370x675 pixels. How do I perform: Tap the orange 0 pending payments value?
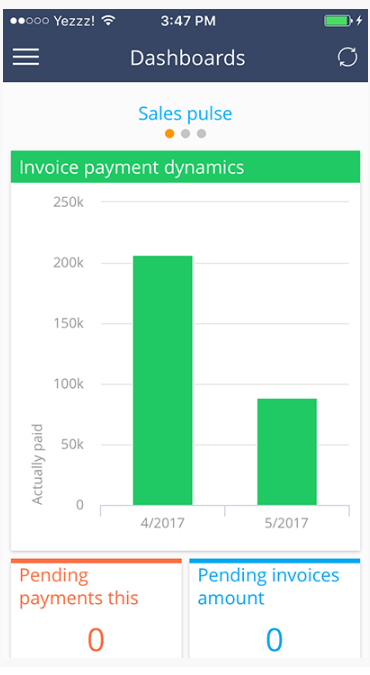96,640
